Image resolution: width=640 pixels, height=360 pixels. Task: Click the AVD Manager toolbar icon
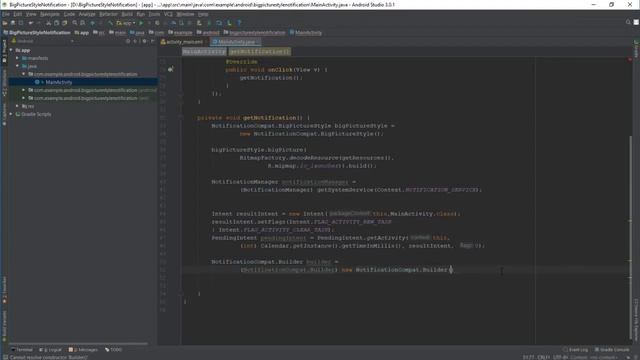point(200,23)
